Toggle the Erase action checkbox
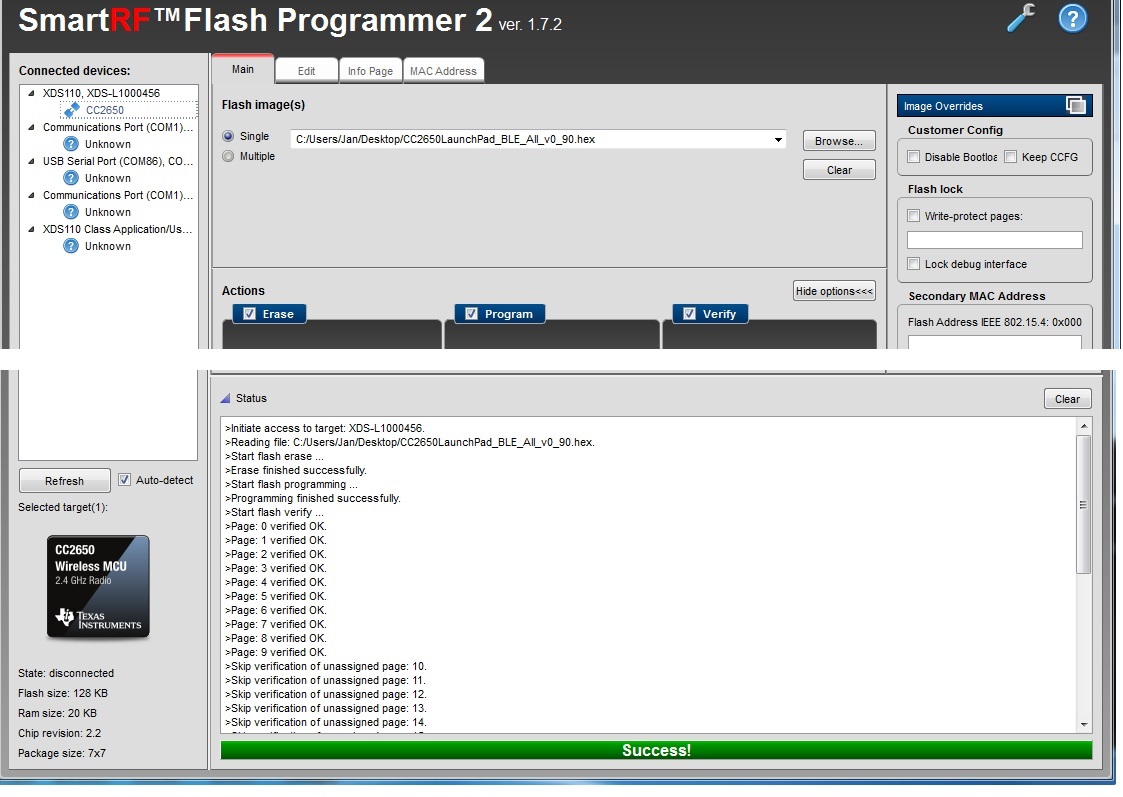Image resolution: width=1123 pixels, height=797 pixels. (x=249, y=314)
